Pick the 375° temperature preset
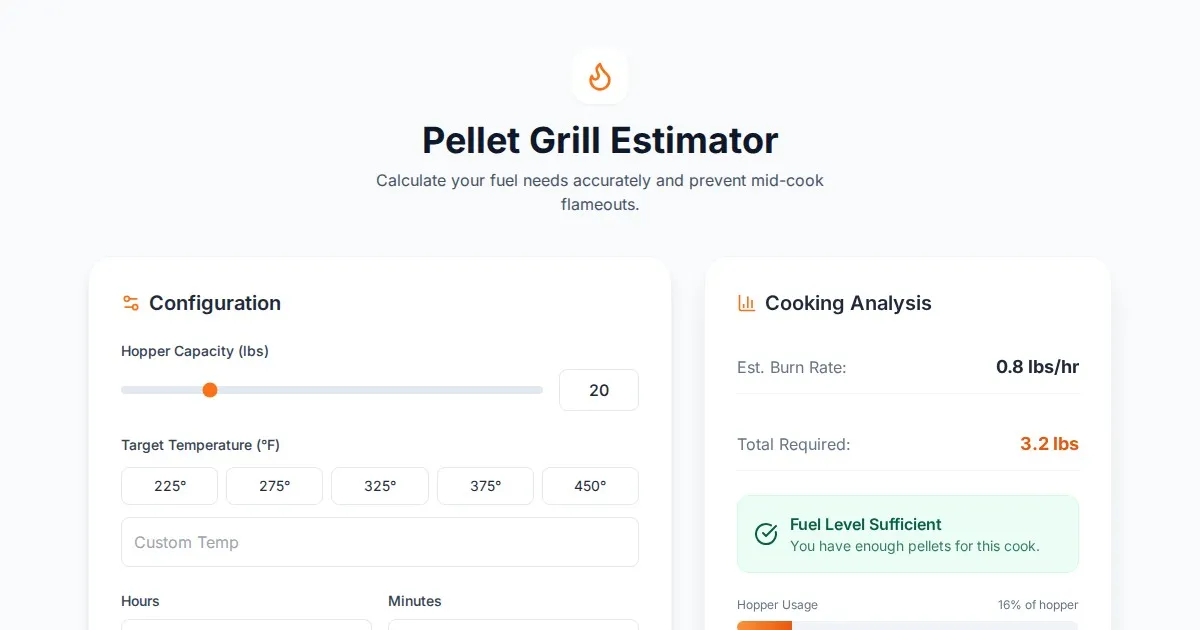Image resolution: width=1200 pixels, height=630 pixels. coord(485,486)
